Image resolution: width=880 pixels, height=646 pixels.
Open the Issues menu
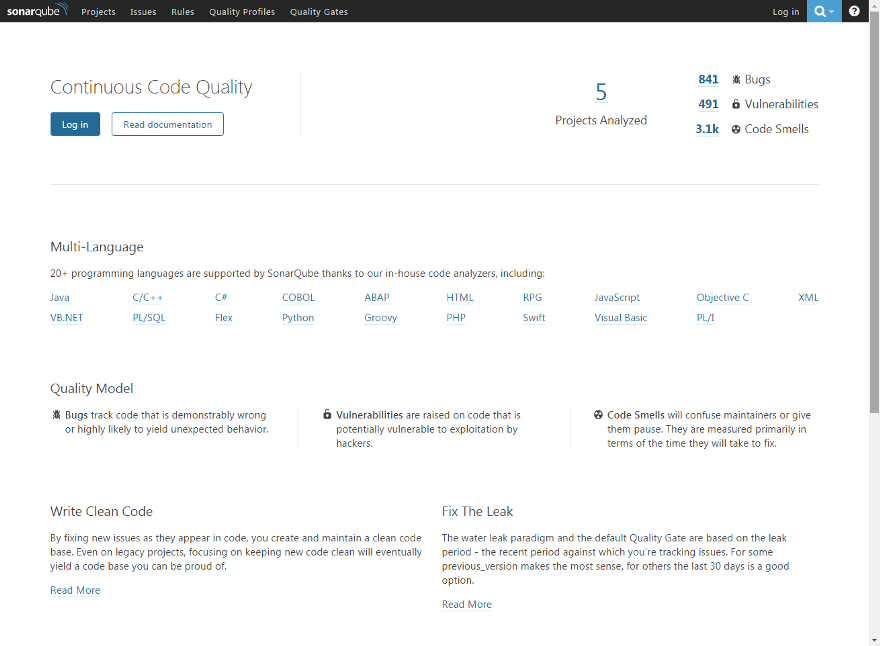pyautogui.click(x=143, y=12)
